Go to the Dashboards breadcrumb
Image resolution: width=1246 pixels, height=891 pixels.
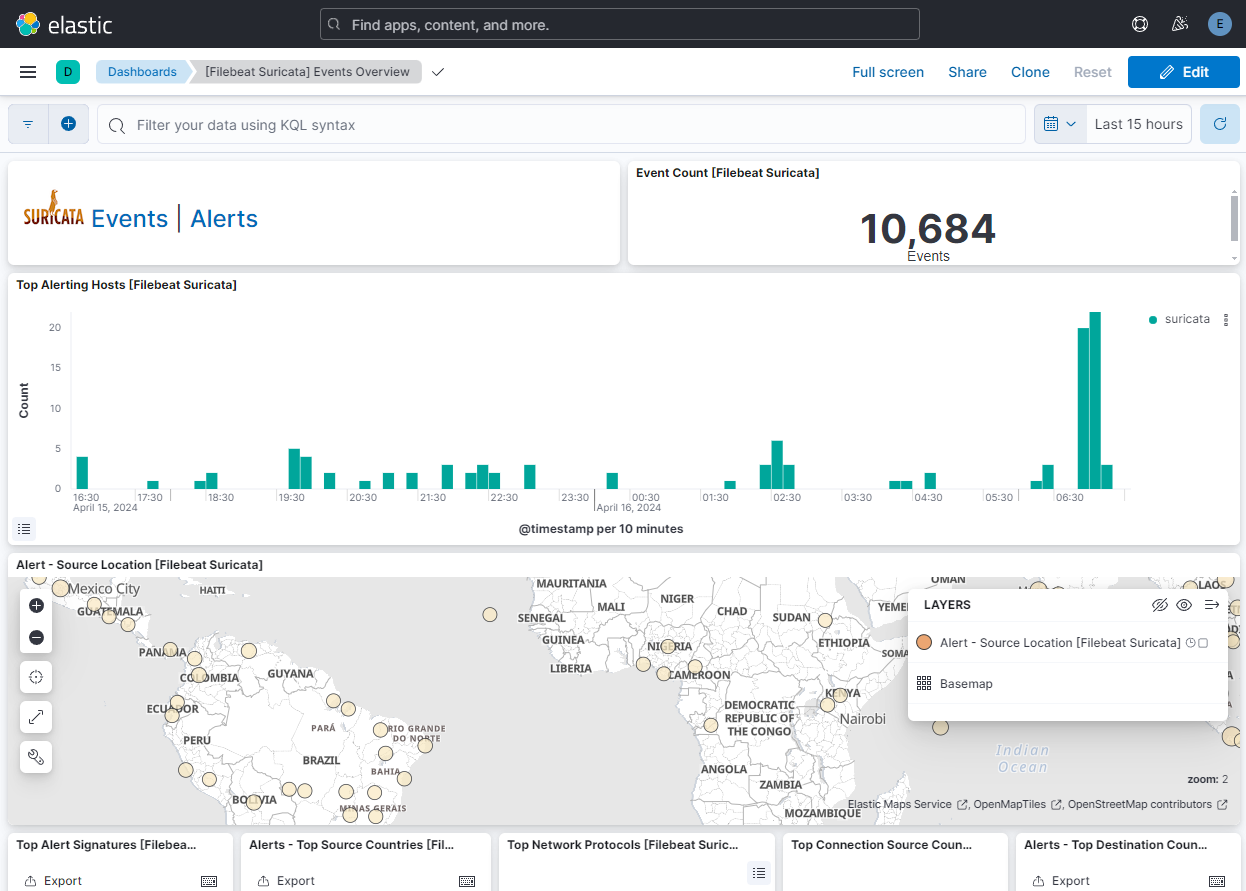tap(142, 72)
